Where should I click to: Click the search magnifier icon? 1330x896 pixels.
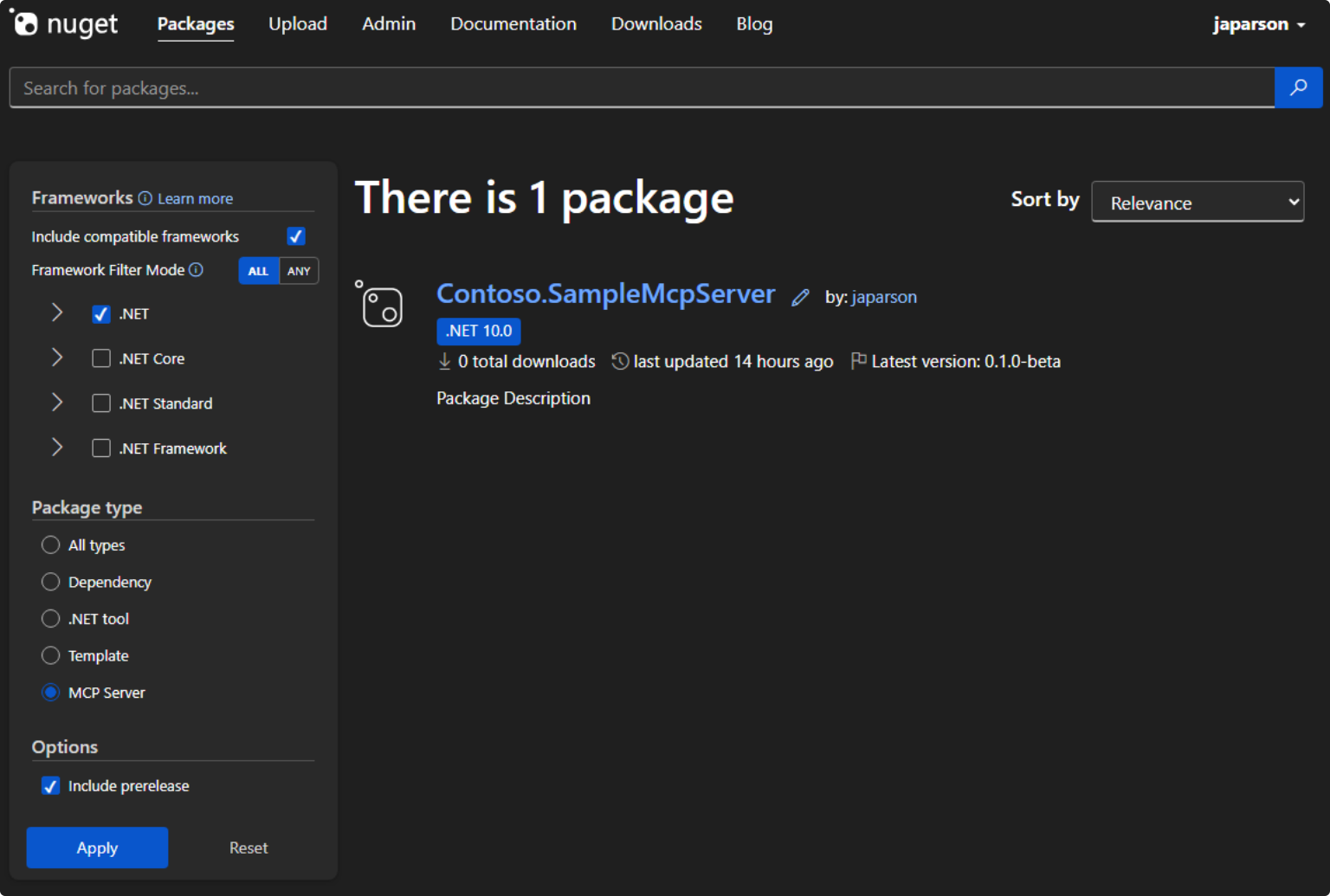[x=1298, y=87]
